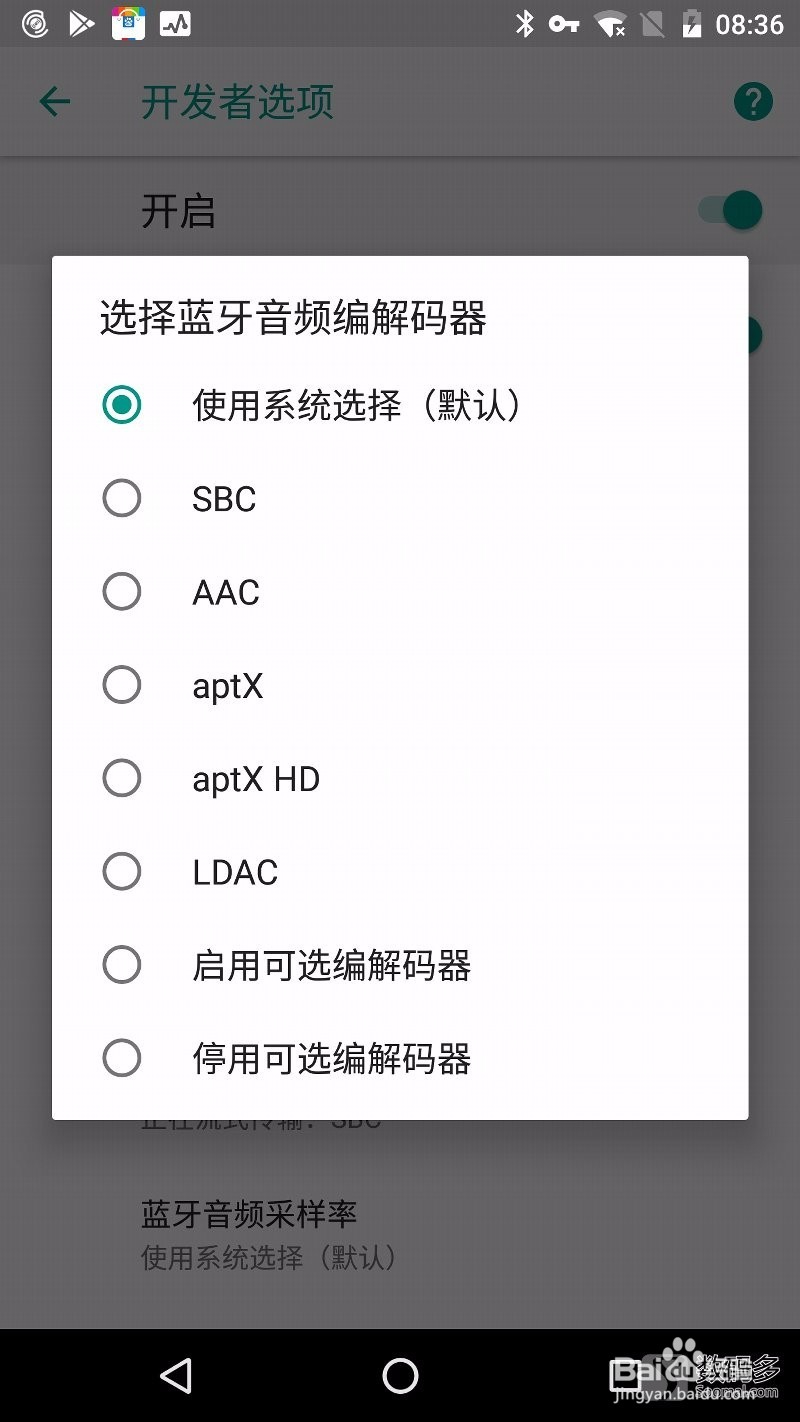Tap the Bluetooth status bar icon
Screen dimensions: 800x1422
click(525, 24)
